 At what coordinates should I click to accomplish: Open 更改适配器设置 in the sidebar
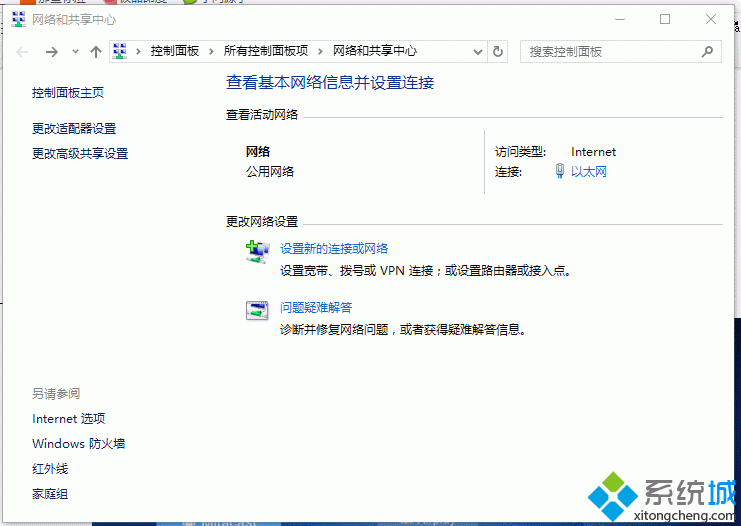point(74,129)
